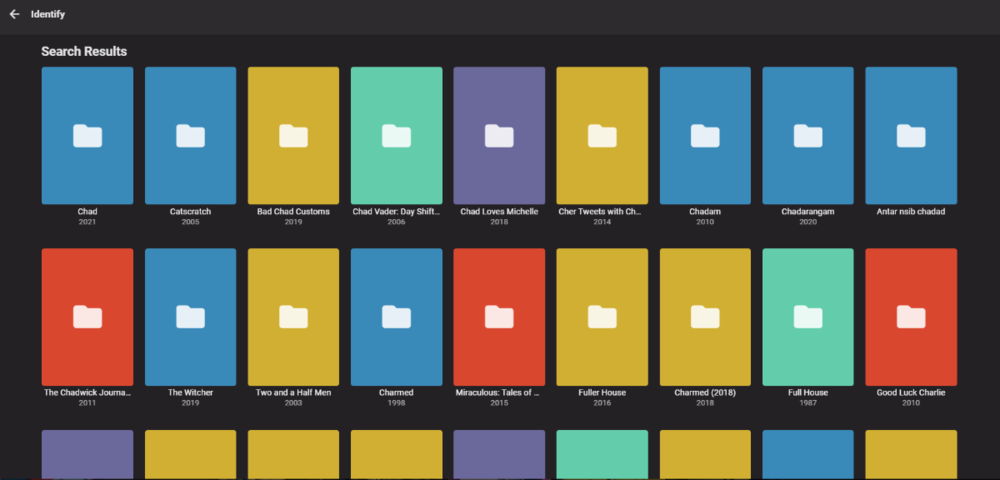Open the Chad 2021 result card
Image resolution: width=1000 pixels, height=480 pixels.
click(87, 136)
